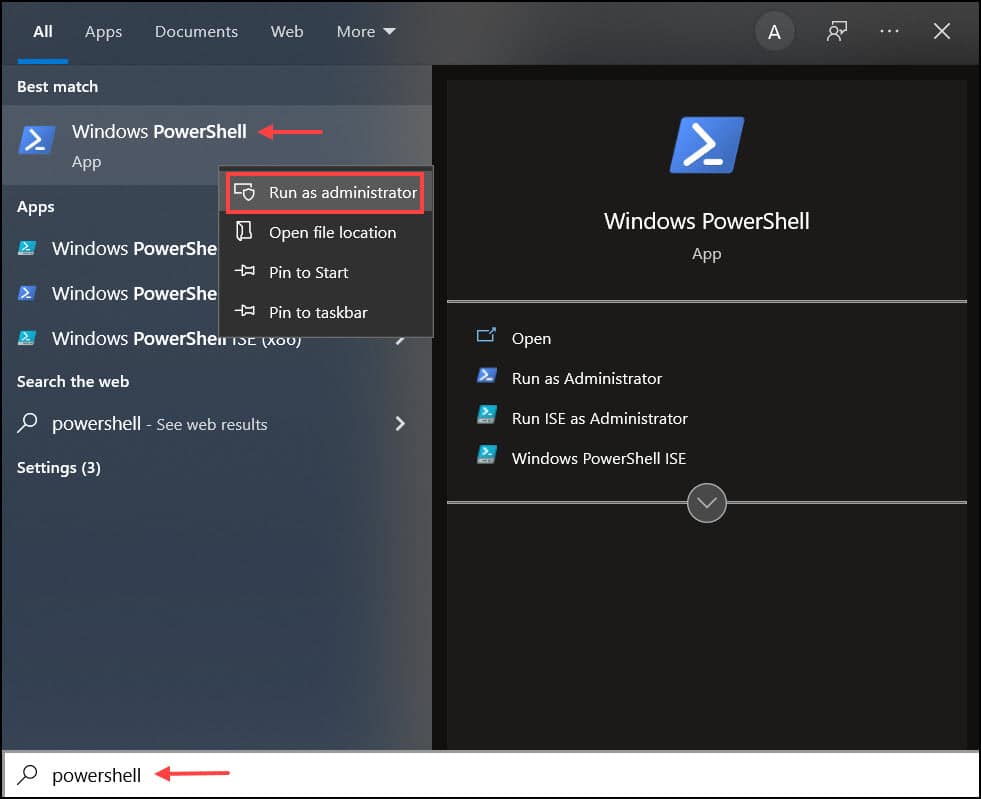Viewport: 981px width, 799px height.
Task: Click the Open icon in the right pane
Action: (487, 338)
